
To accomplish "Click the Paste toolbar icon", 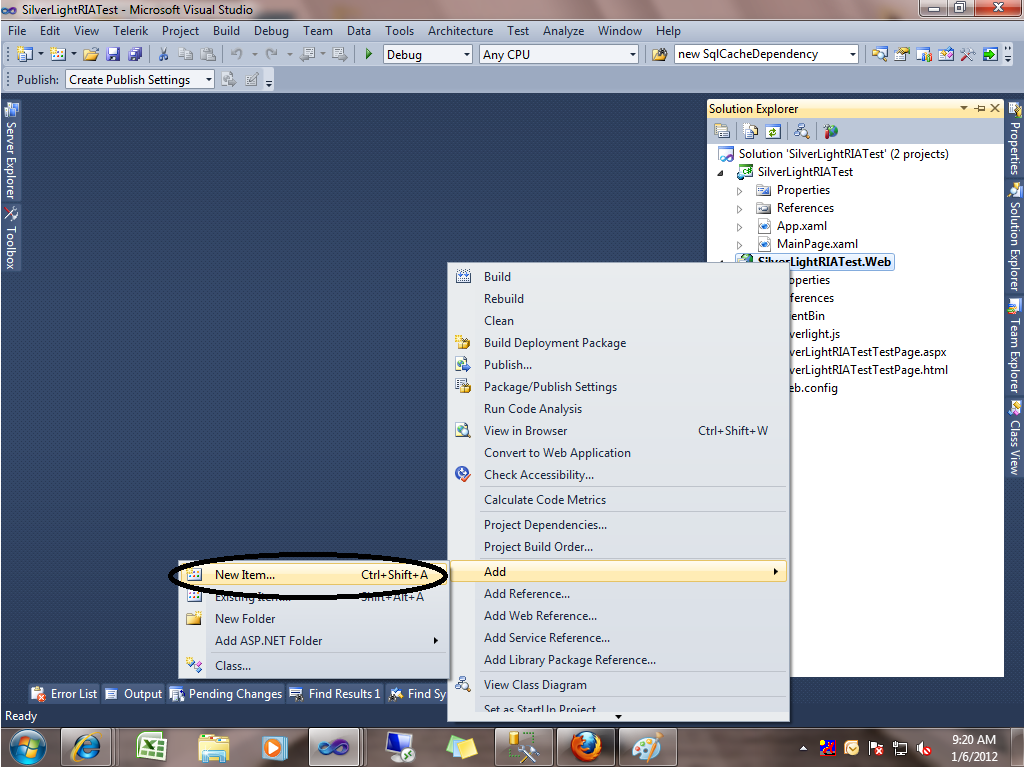I will [210, 54].
